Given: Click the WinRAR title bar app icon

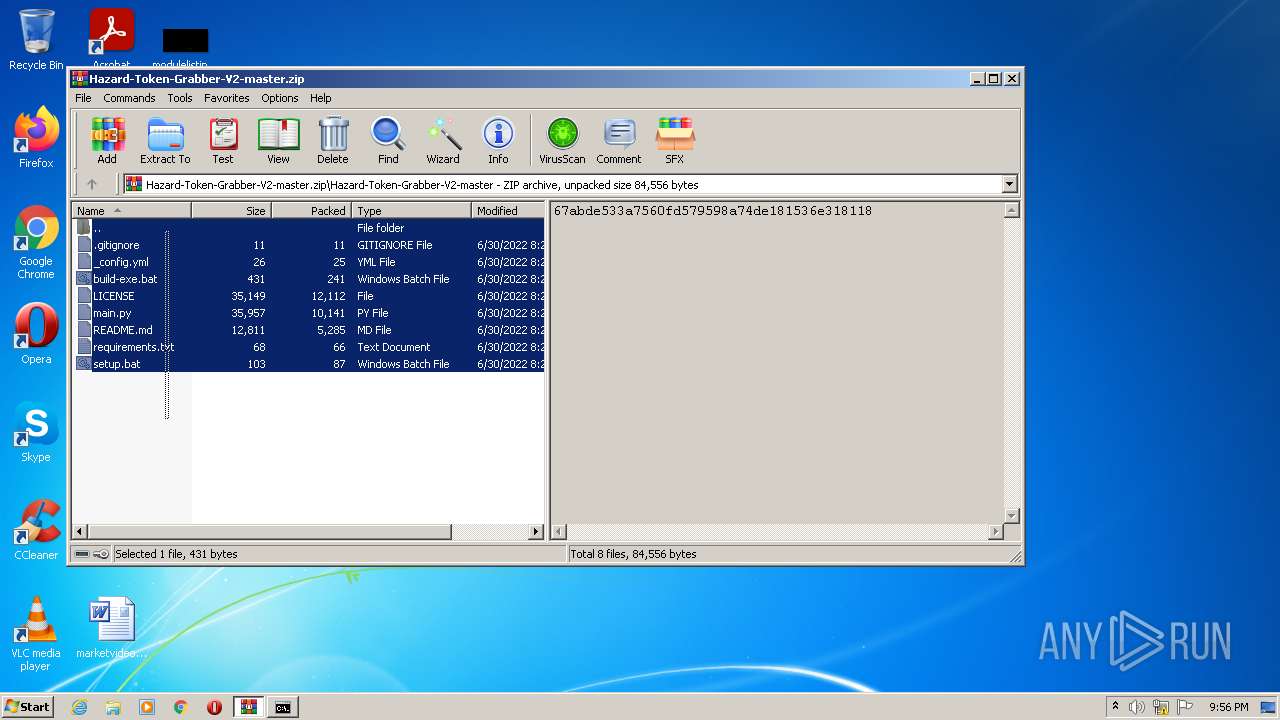Looking at the screenshot, I should (80, 78).
